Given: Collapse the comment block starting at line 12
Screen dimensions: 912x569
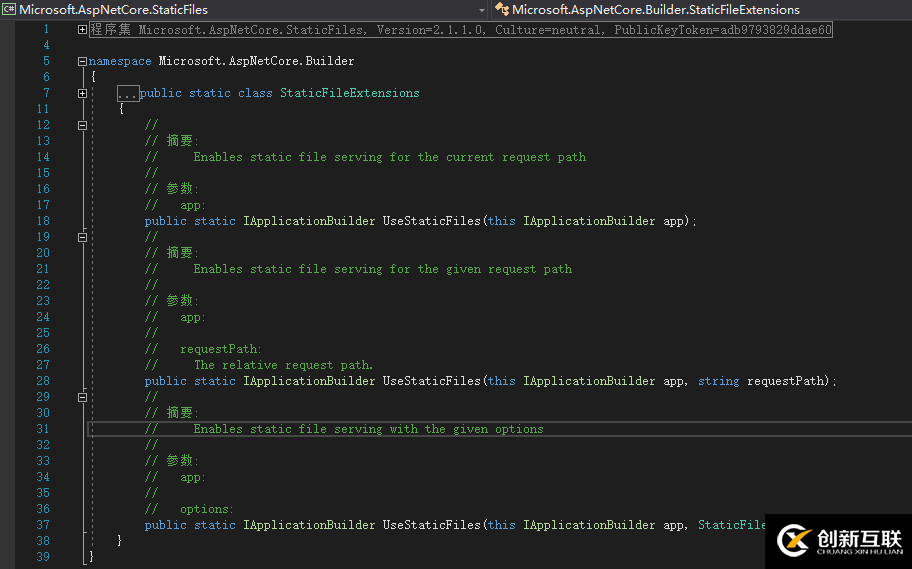Looking at the screenshot, I should click(x=82, y=125).
